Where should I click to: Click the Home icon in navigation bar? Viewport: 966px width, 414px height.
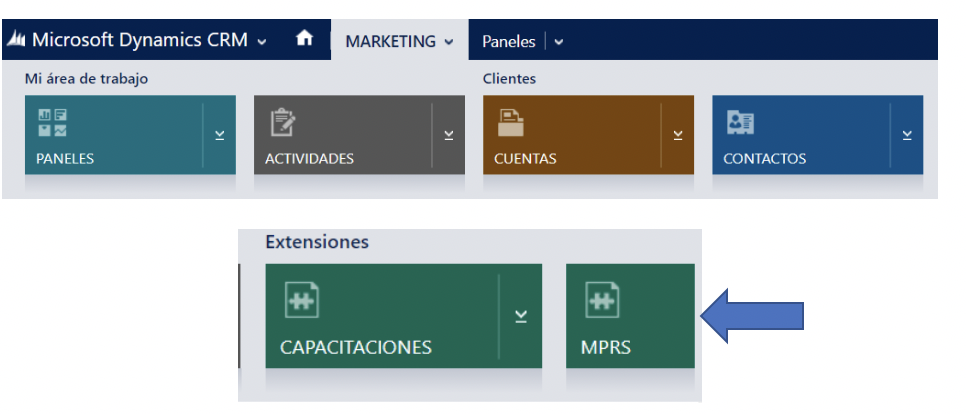305,39
